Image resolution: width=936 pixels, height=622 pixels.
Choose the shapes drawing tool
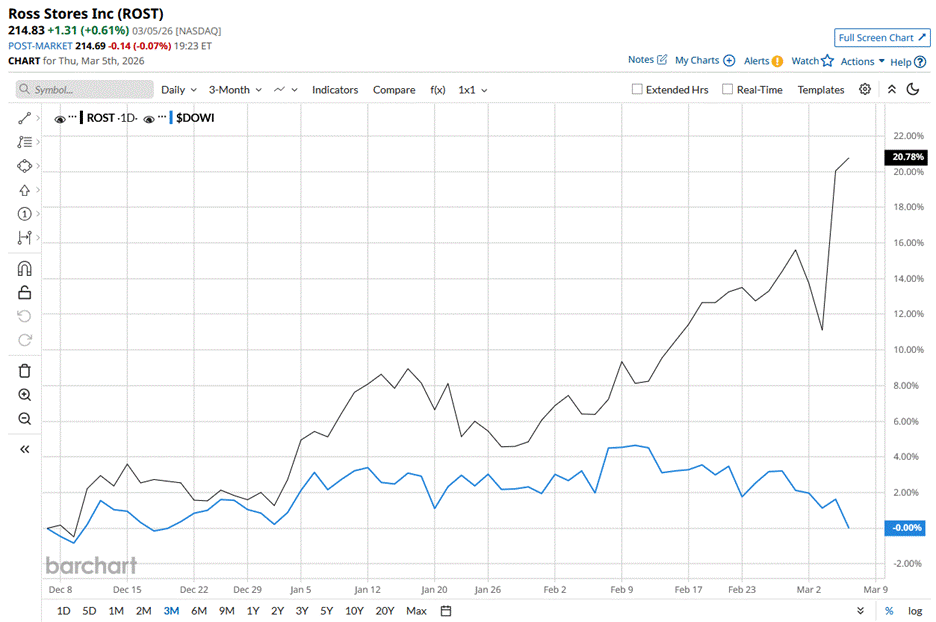[x=24, y=166]
